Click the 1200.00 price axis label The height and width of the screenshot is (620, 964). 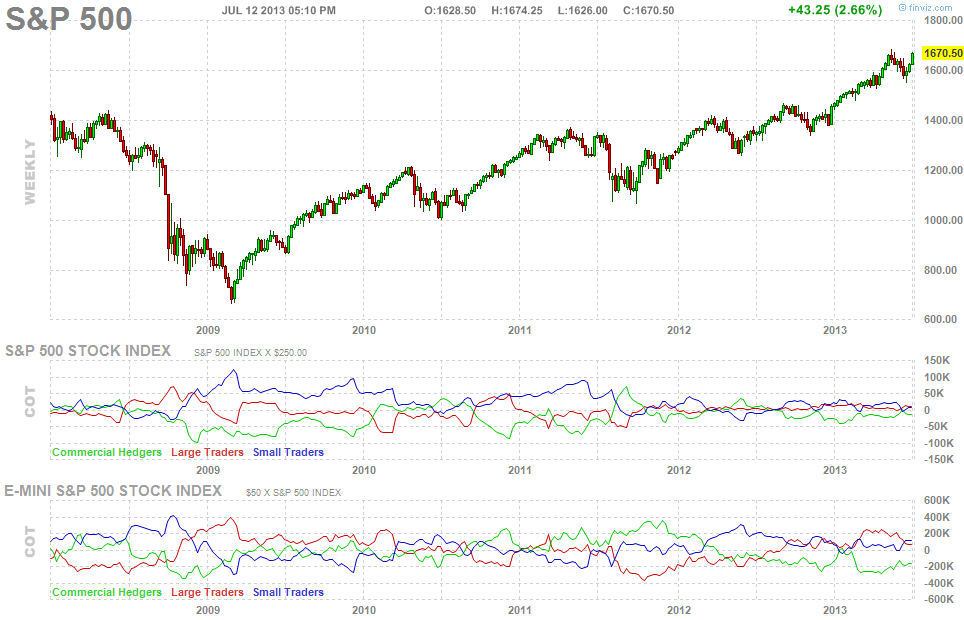pyautogui.click(x=943, y=170)
